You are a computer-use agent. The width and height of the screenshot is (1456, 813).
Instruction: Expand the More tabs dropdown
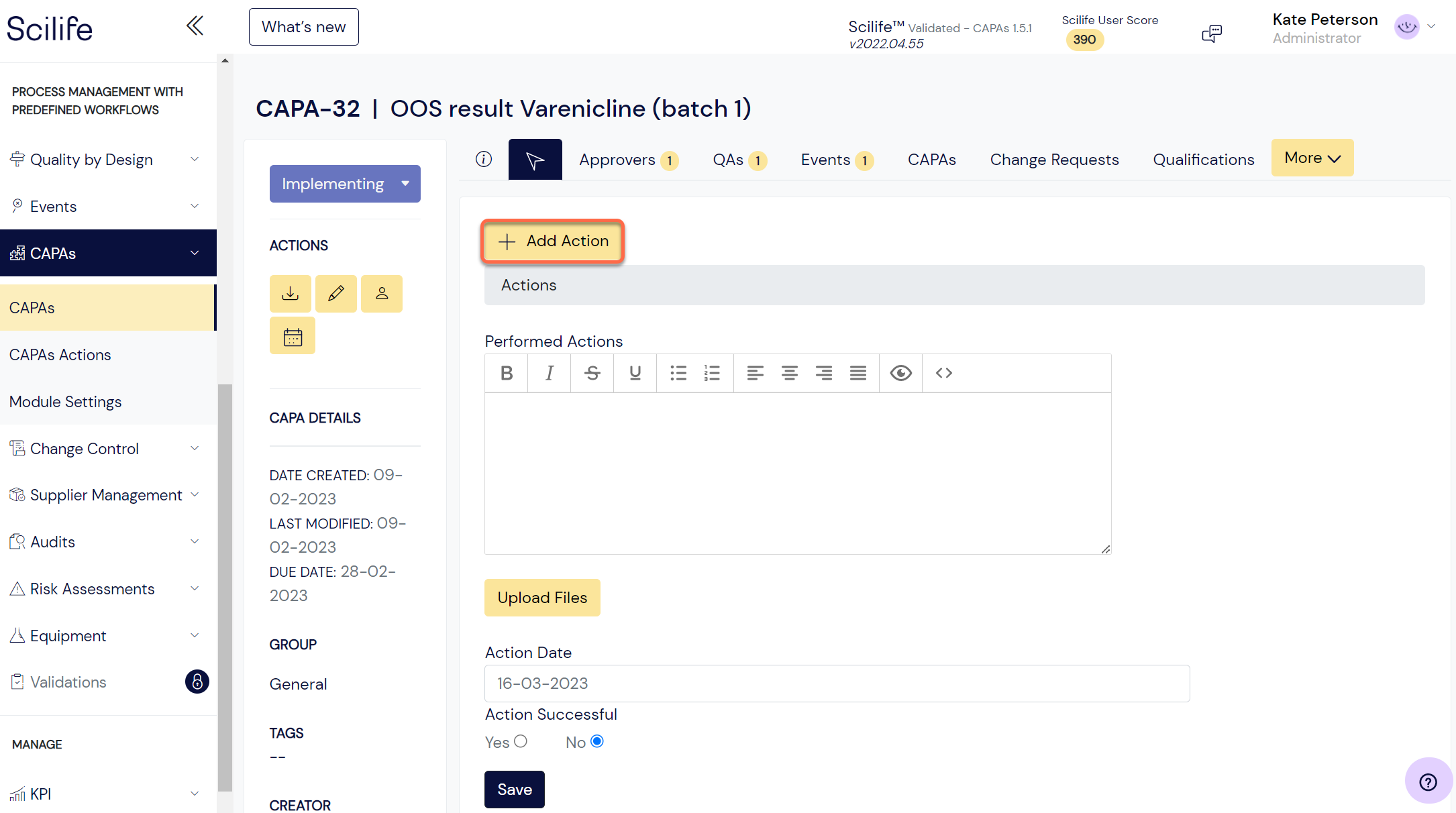click(x=1312, y=157)
